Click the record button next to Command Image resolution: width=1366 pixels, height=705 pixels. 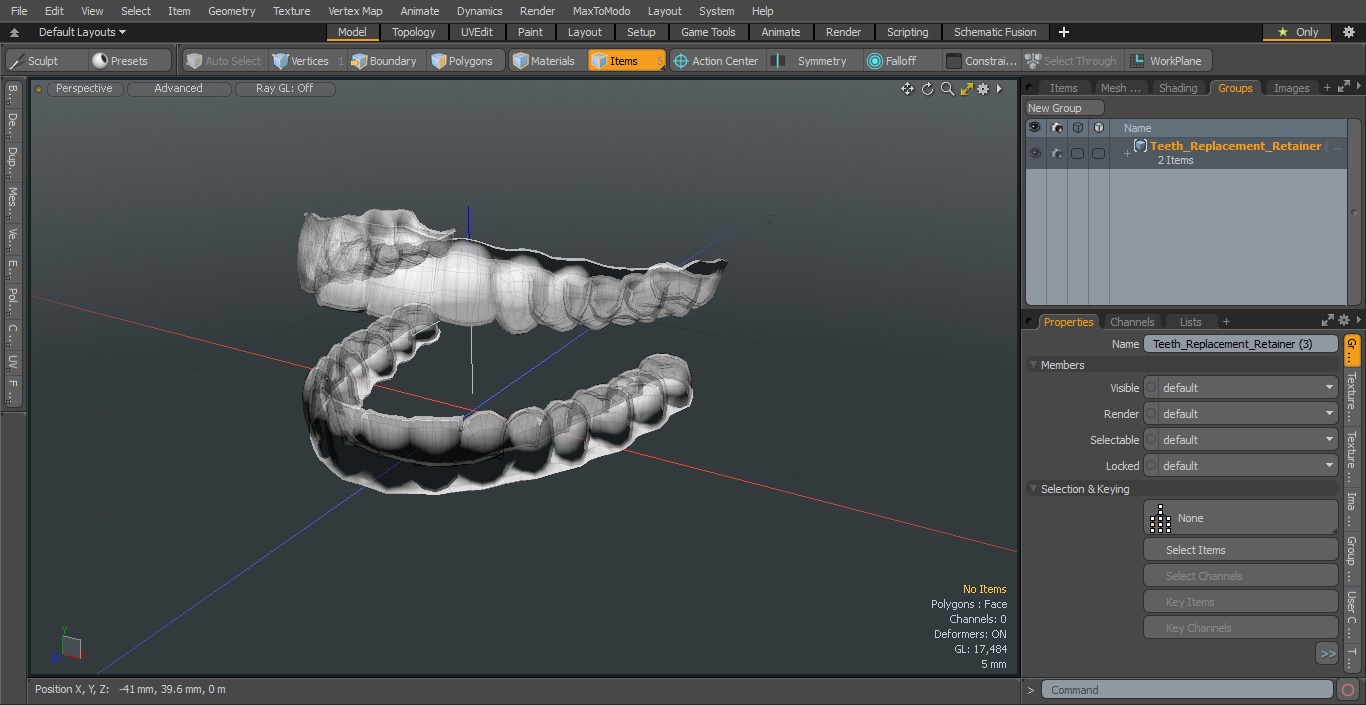pos(1348,690)
